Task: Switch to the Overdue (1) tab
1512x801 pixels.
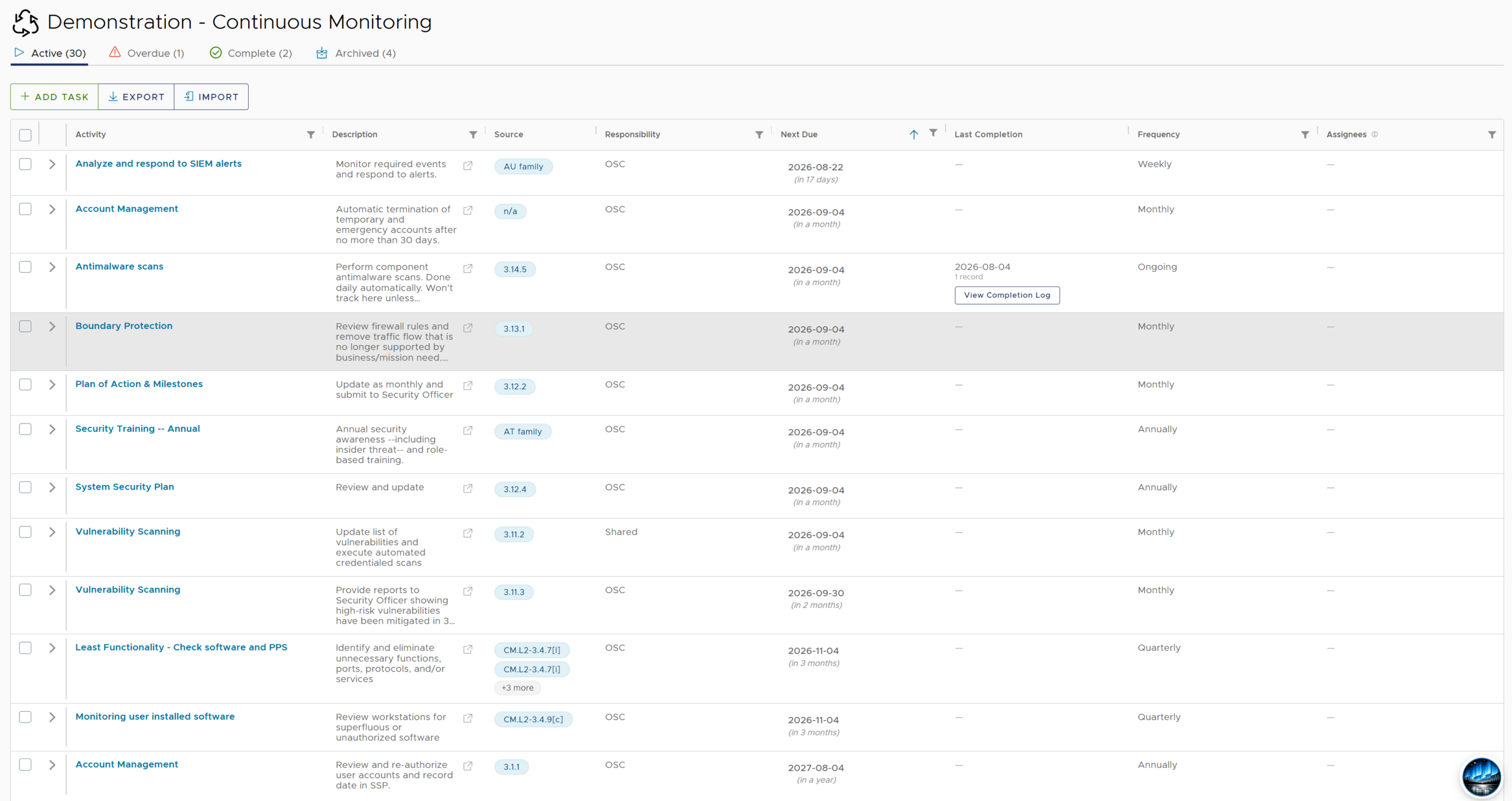Action: click(147, 53)
